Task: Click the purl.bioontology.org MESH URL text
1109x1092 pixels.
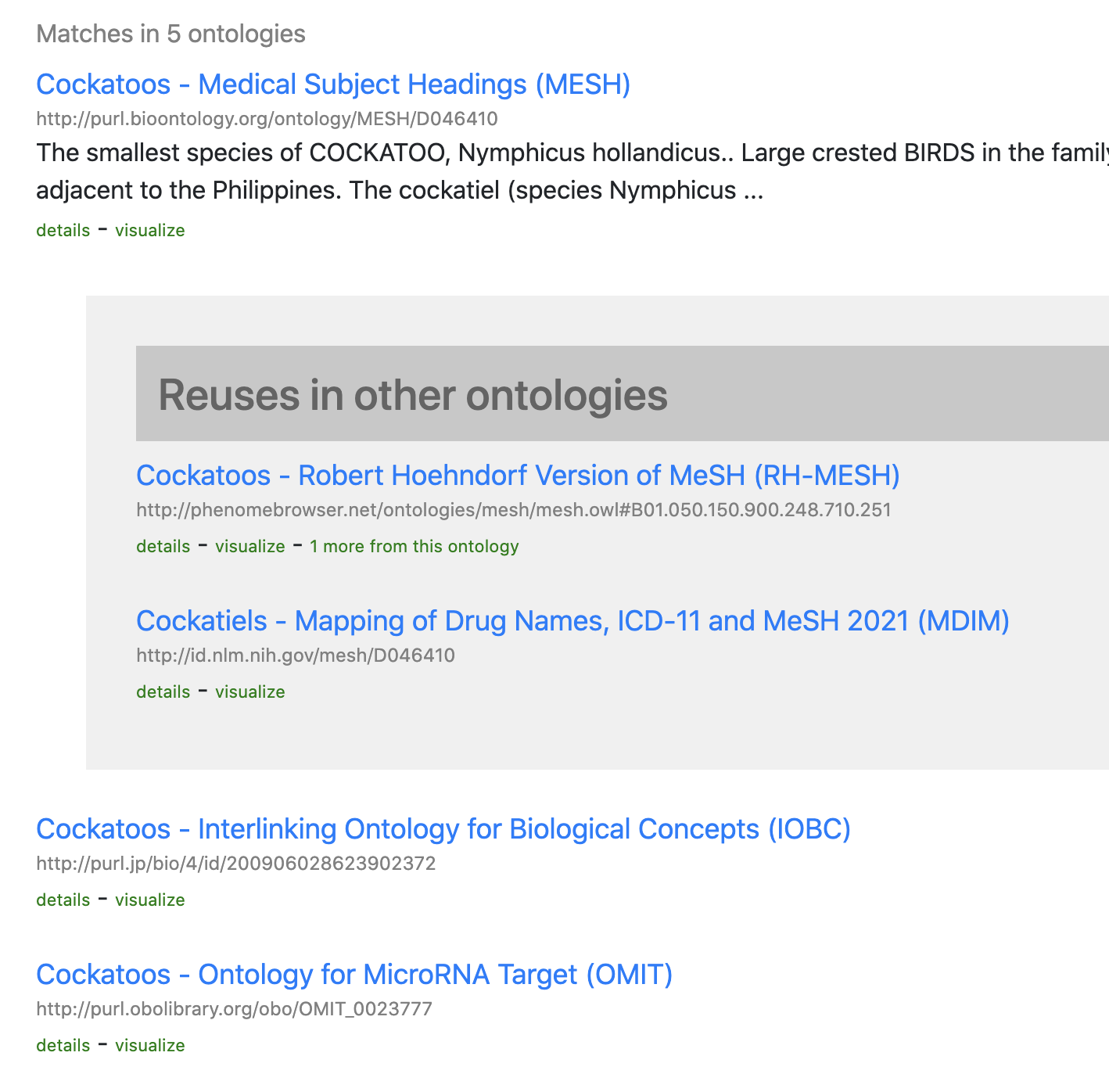Action: click(267, 119)
